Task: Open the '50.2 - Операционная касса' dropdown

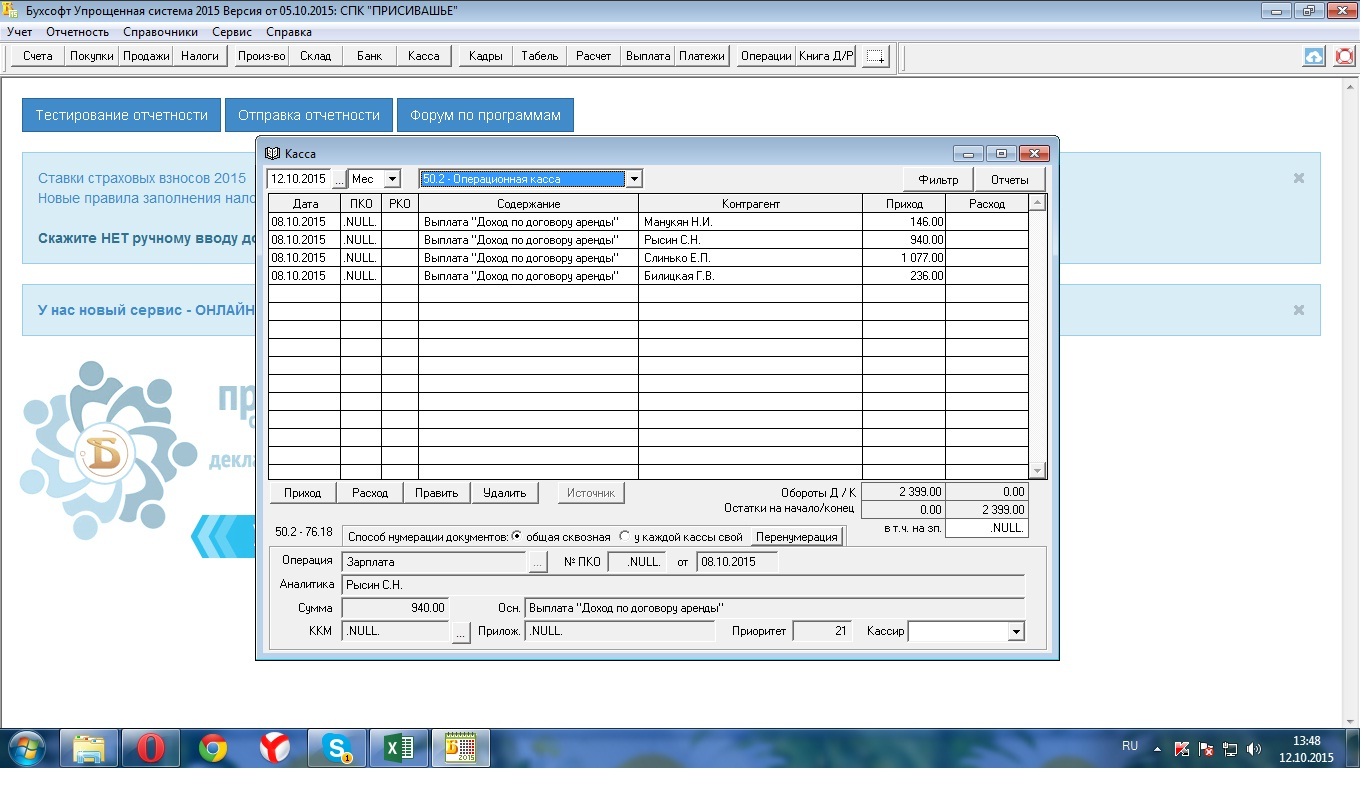Action: pos(632,179)
